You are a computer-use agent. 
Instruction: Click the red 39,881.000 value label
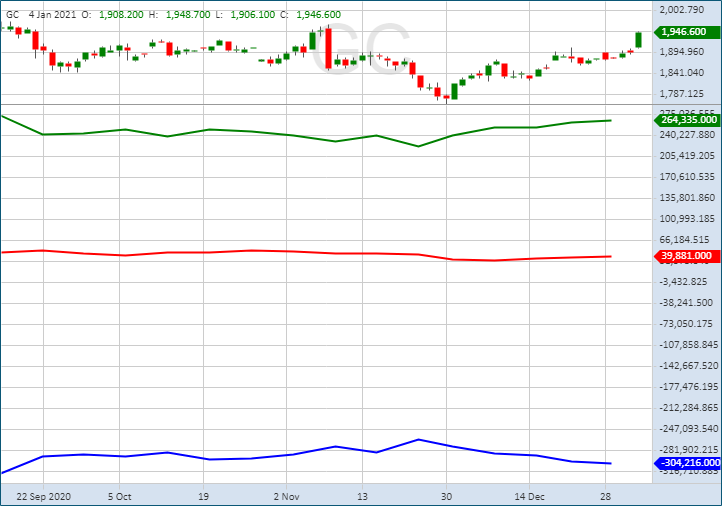pyautogui.click(x=687, y=256)
